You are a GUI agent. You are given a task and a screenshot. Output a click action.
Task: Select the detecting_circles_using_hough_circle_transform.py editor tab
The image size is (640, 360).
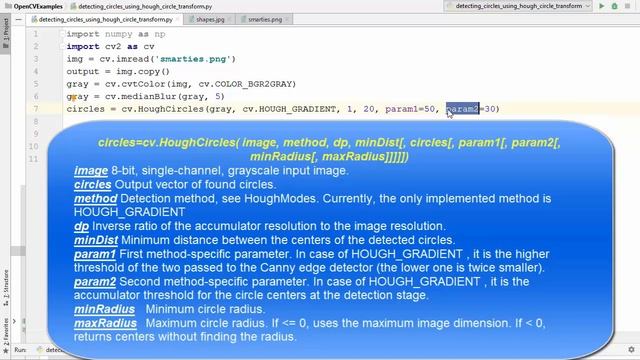[x=105, y=19]
